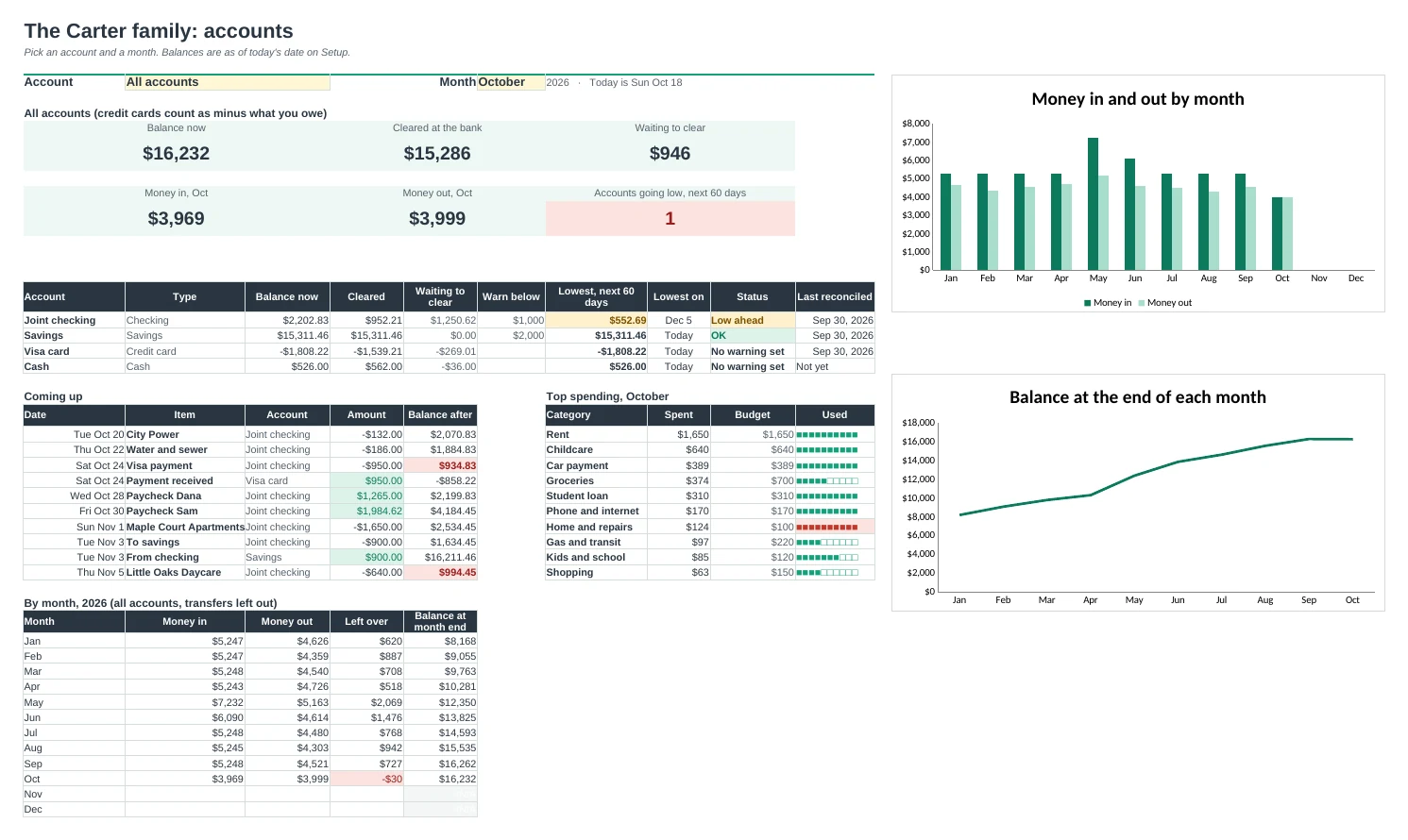Screen dimensions: 1408x840
Task: Click the Balance at the end of each month title
Action: [1138, 397]
